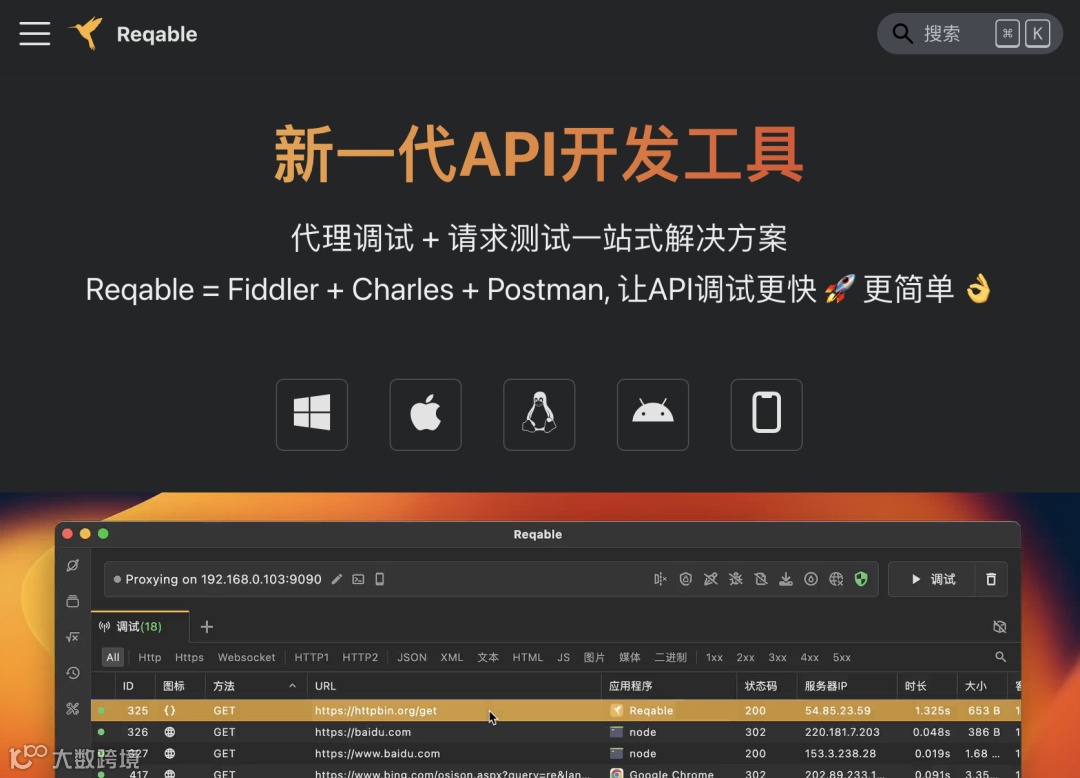Filter by 2xx status codes
This screenshot has height=778, width=1080.
click(x=745, y=658)
